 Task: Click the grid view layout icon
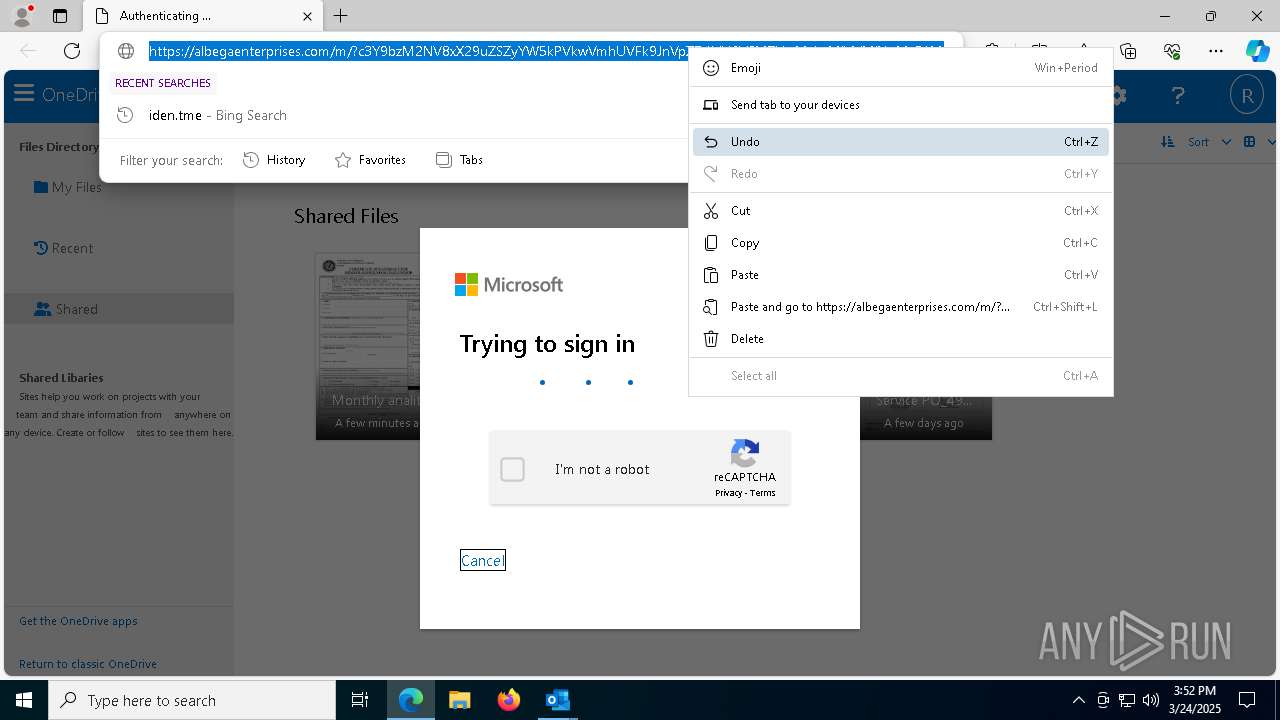(x=1249, y=142)
